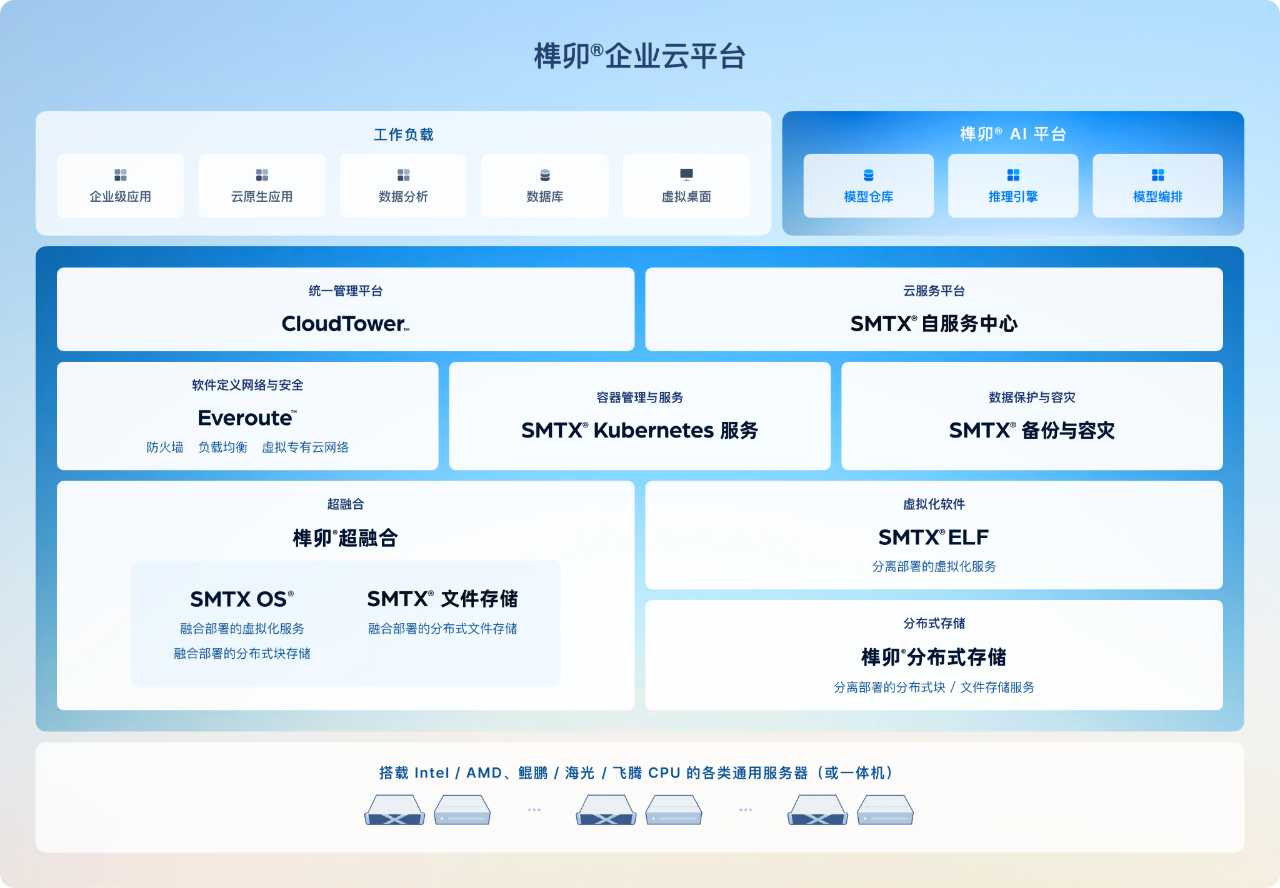Image resolution: width=1280 pixels, height=888 pixels.
Task: Open the 数据库 cylinder icon
Action: tap(545, 175)
